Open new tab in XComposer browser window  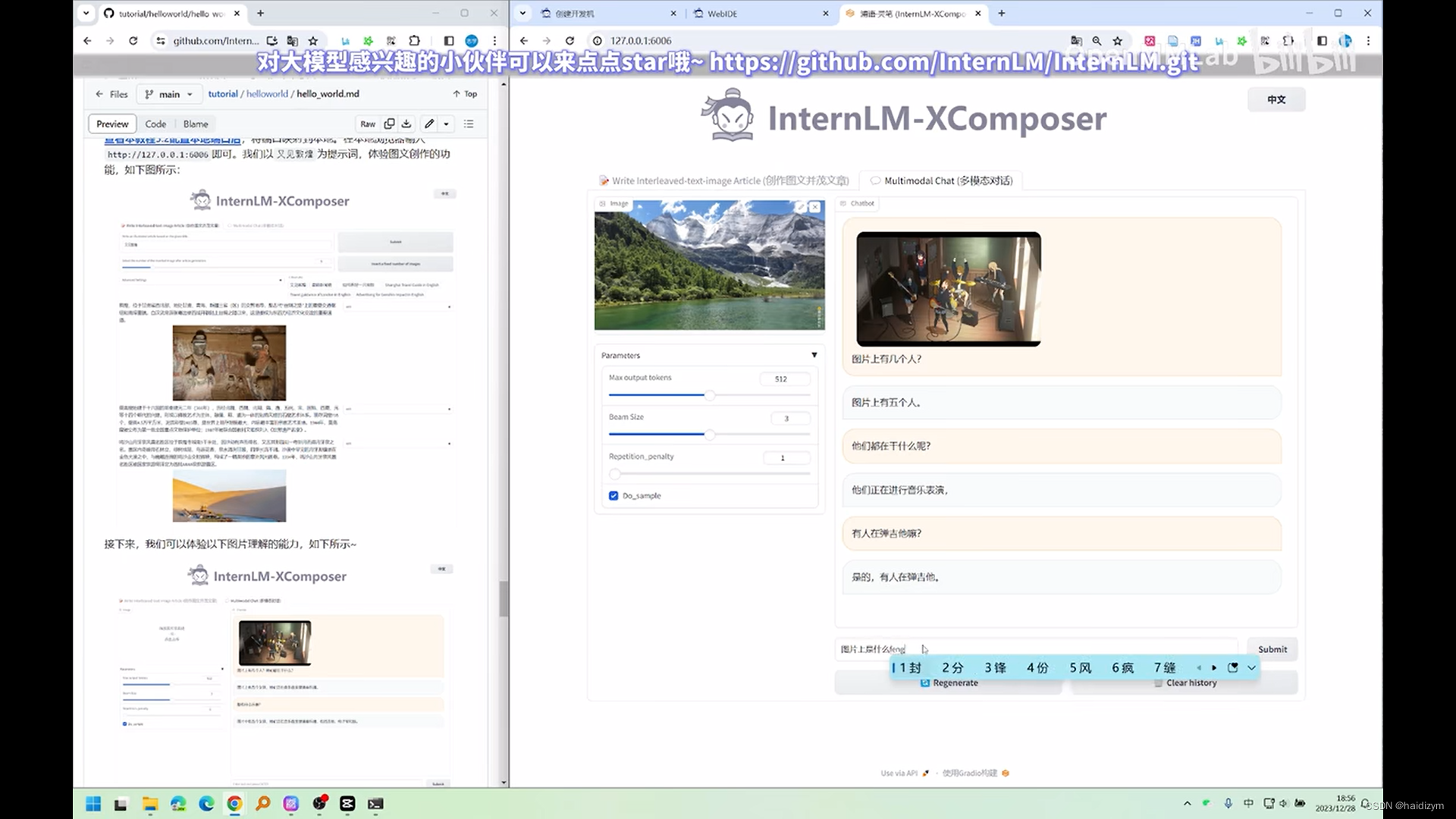[x=1002, y=13]
